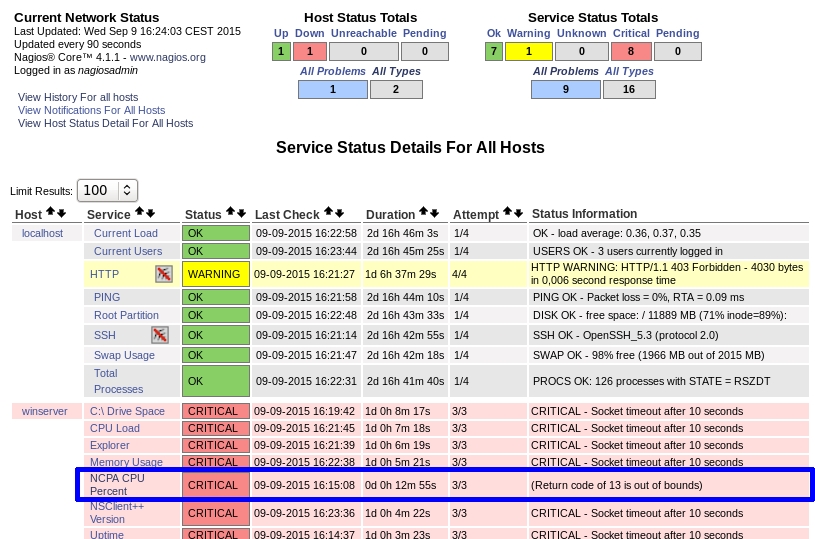Open View History For all hosts
Screen dimensions: 815x539
click(78, 97)
